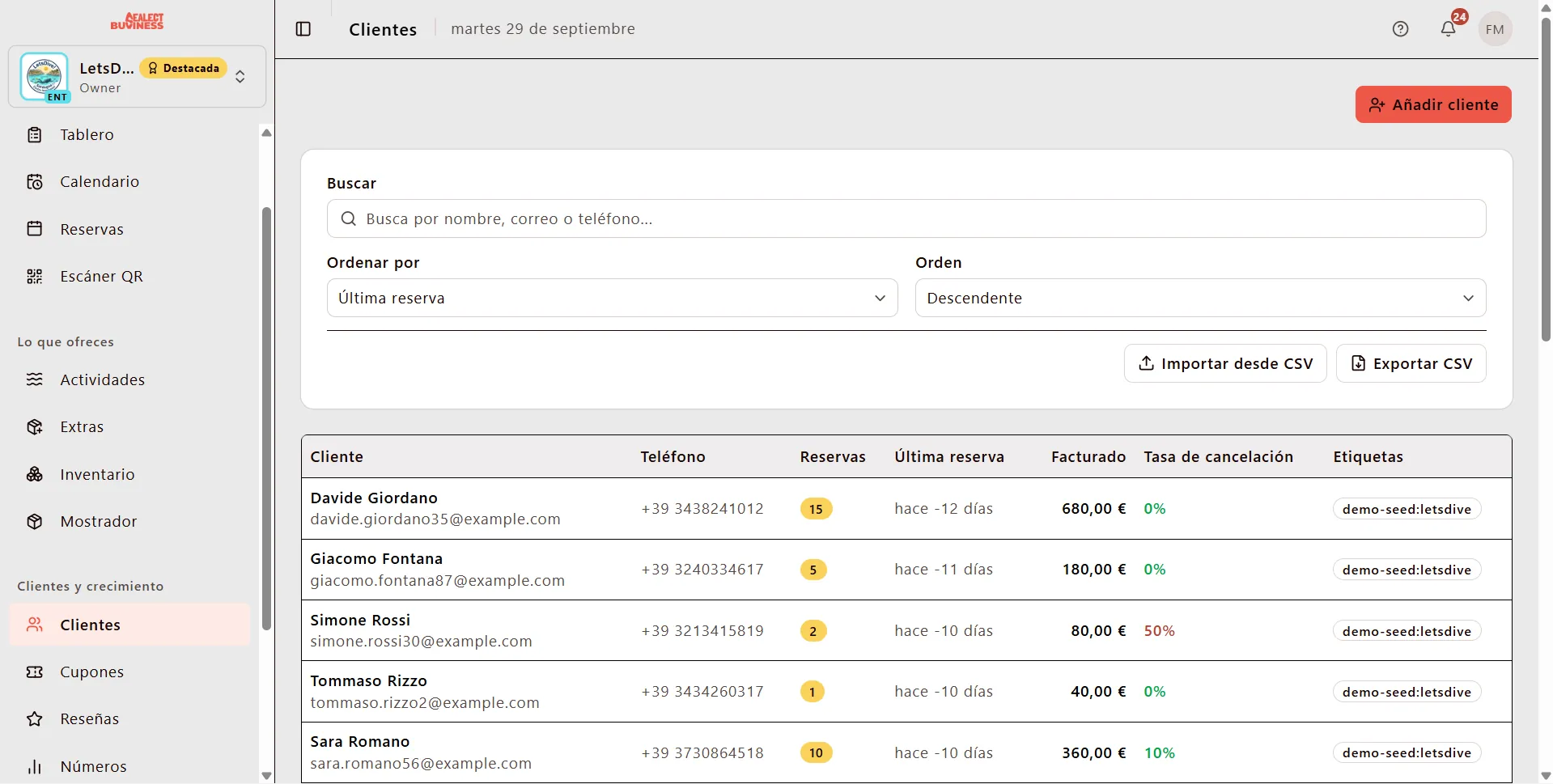Open the Ordenar por dropdown

point(612,298)
